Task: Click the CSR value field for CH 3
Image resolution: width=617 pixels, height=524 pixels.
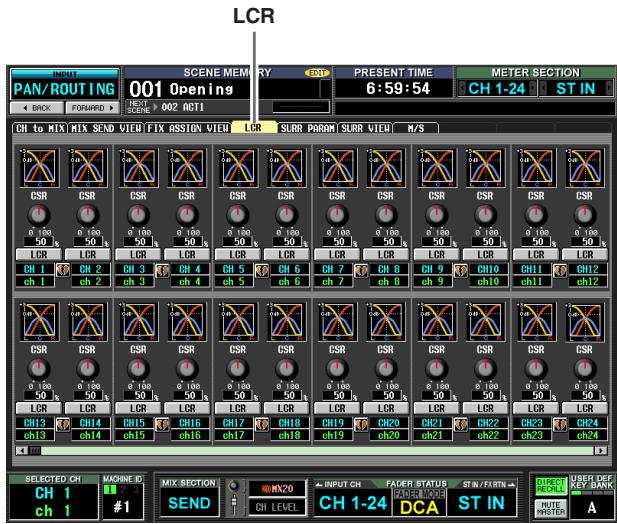Action: 139,242
